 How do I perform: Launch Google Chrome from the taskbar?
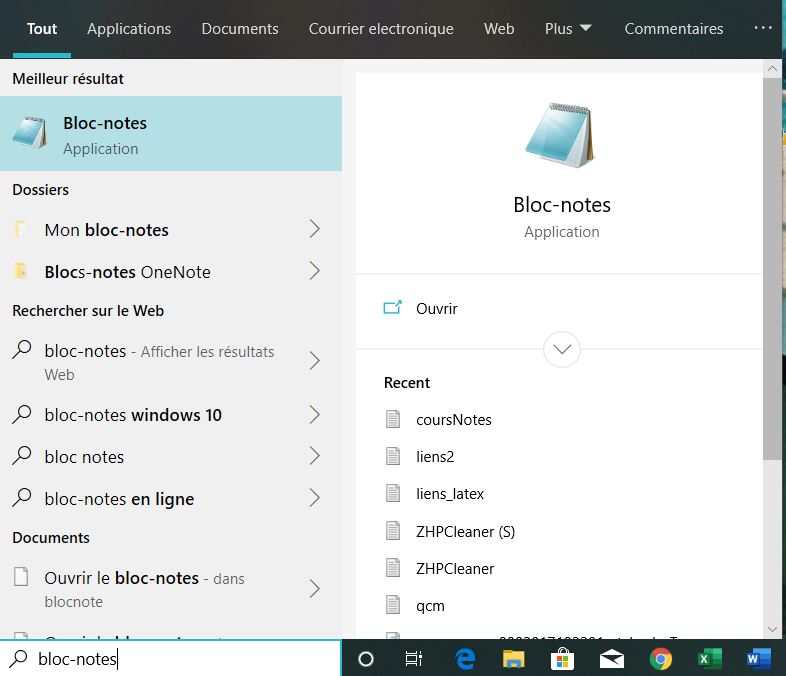pos(661,659)
